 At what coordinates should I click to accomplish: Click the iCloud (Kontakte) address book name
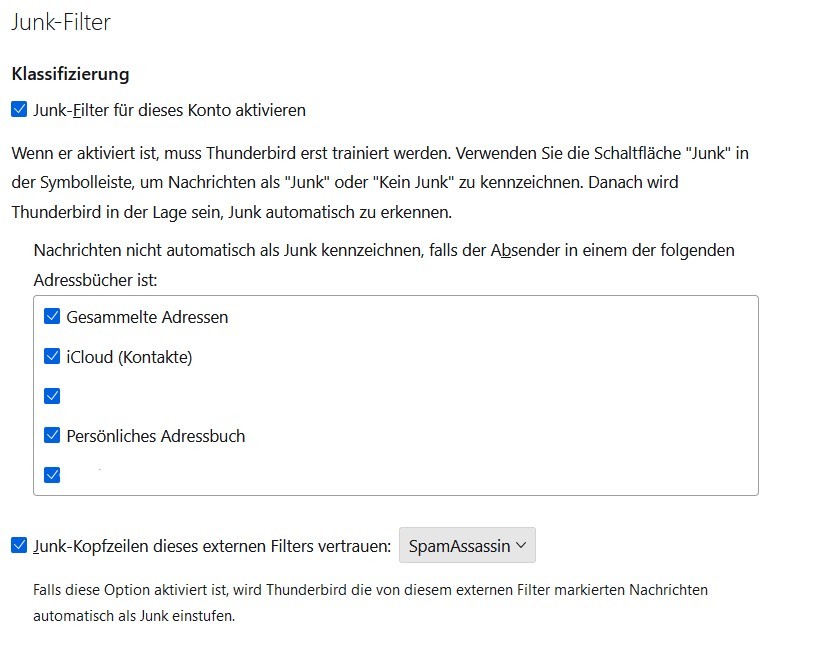129,357
